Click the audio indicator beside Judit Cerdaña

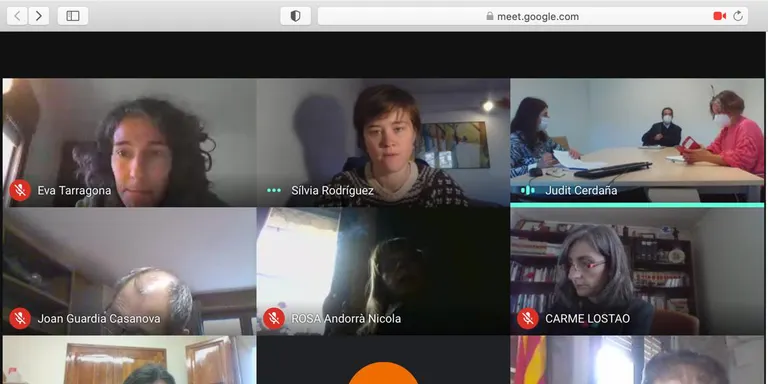(x=528, y=191)
